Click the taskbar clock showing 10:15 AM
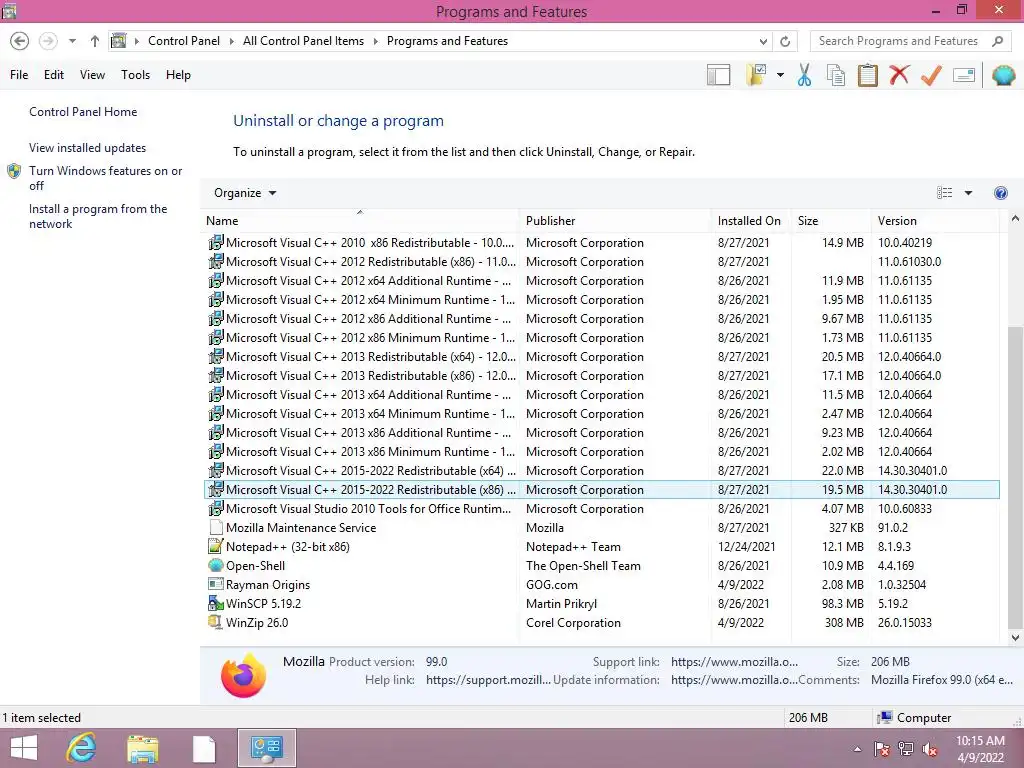 (980, 749)
